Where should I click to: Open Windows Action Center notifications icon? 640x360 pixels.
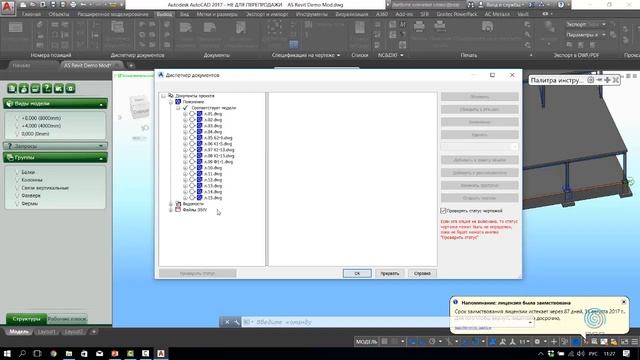(x=627, y=353)
